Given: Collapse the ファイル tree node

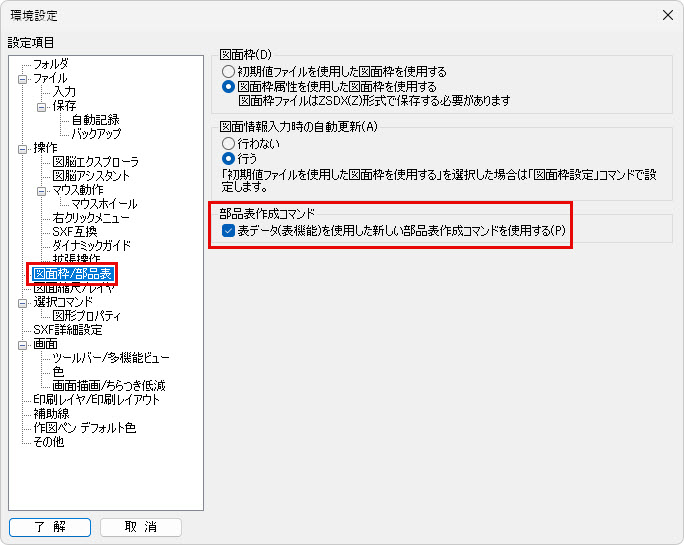Looking at the screenshot, I should pos(22,78).
